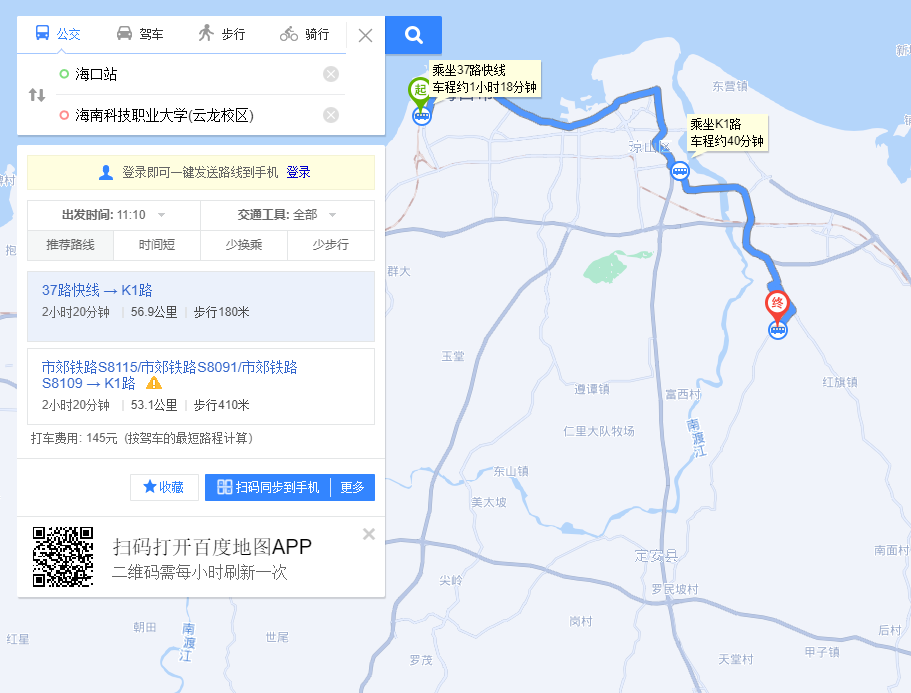911x693 pixels.
Task: Switch to the 驾车 driving tab
Action: click(x=140, y=34)
